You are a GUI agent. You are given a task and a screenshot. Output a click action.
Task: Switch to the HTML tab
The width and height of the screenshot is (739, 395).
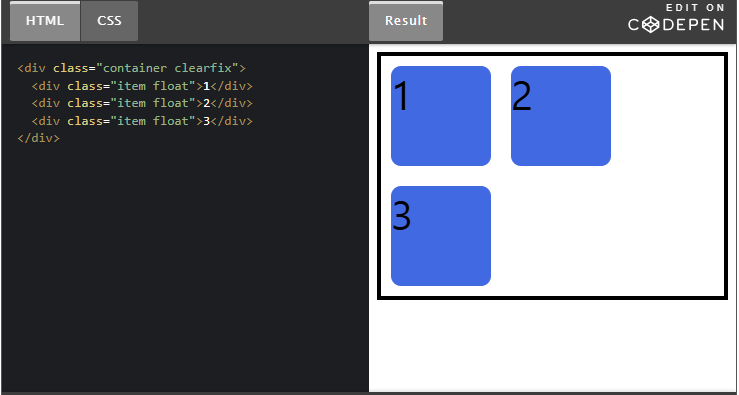[x=45, y=21]
